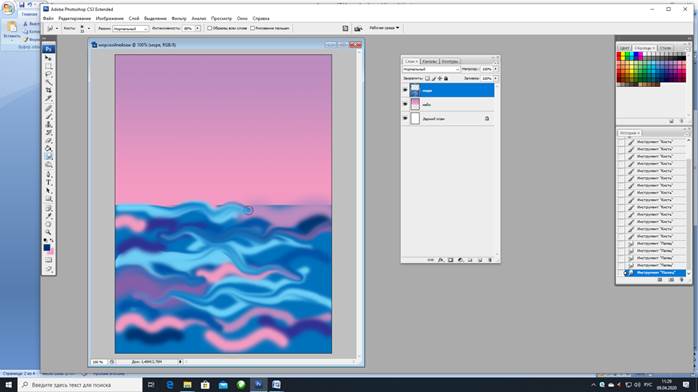The height and width of the screenshot is (392, 698).
Task: Open layer blend mode «Нормальный» dropdown
Action: point(431,69)
